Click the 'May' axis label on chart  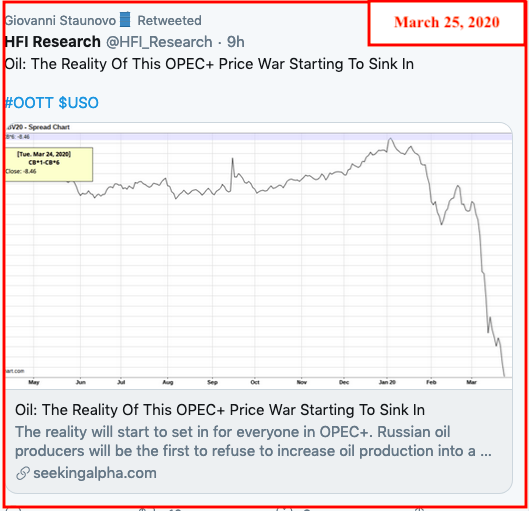point(34,382)
